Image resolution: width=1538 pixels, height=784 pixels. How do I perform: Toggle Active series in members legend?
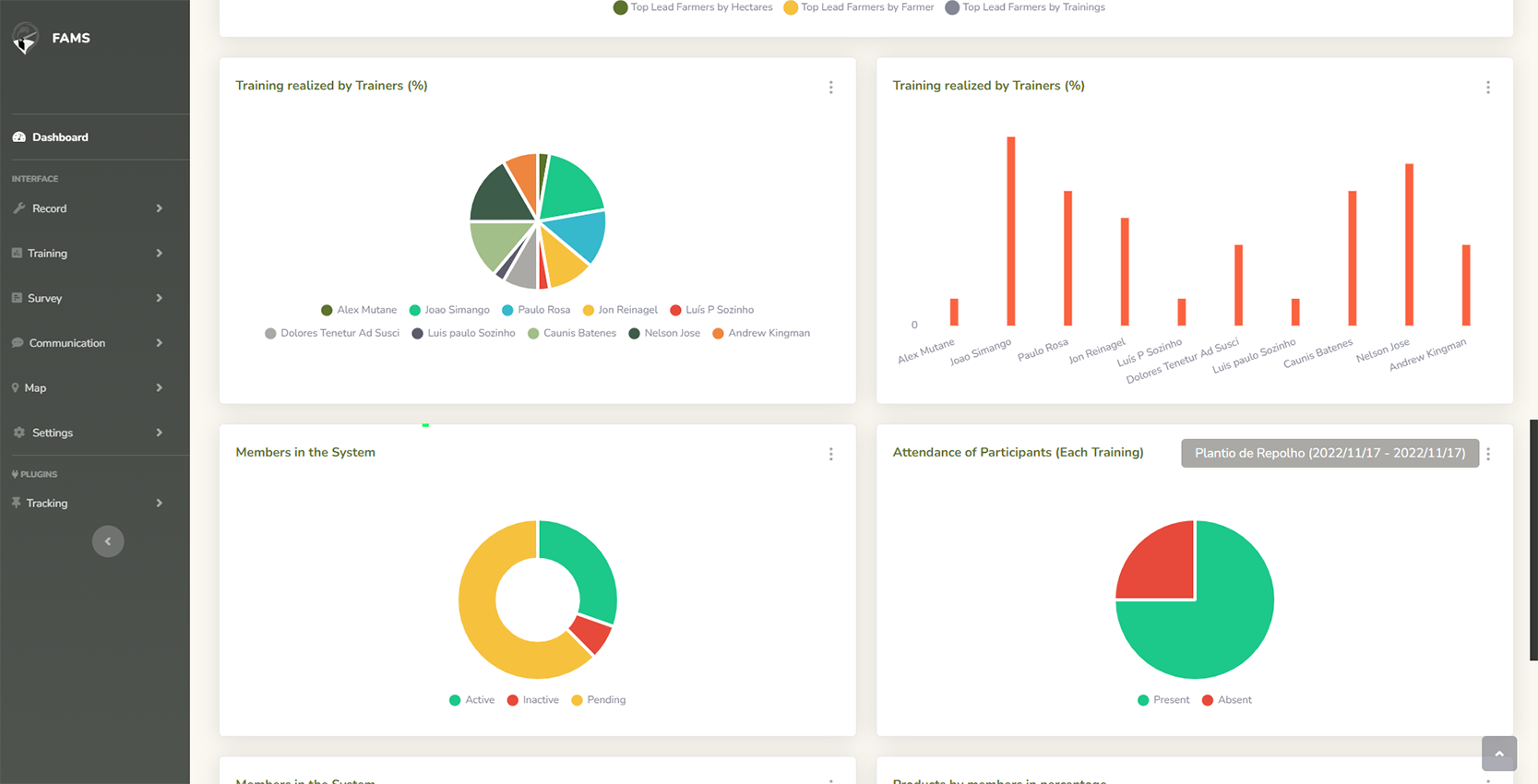pos(471,700)
